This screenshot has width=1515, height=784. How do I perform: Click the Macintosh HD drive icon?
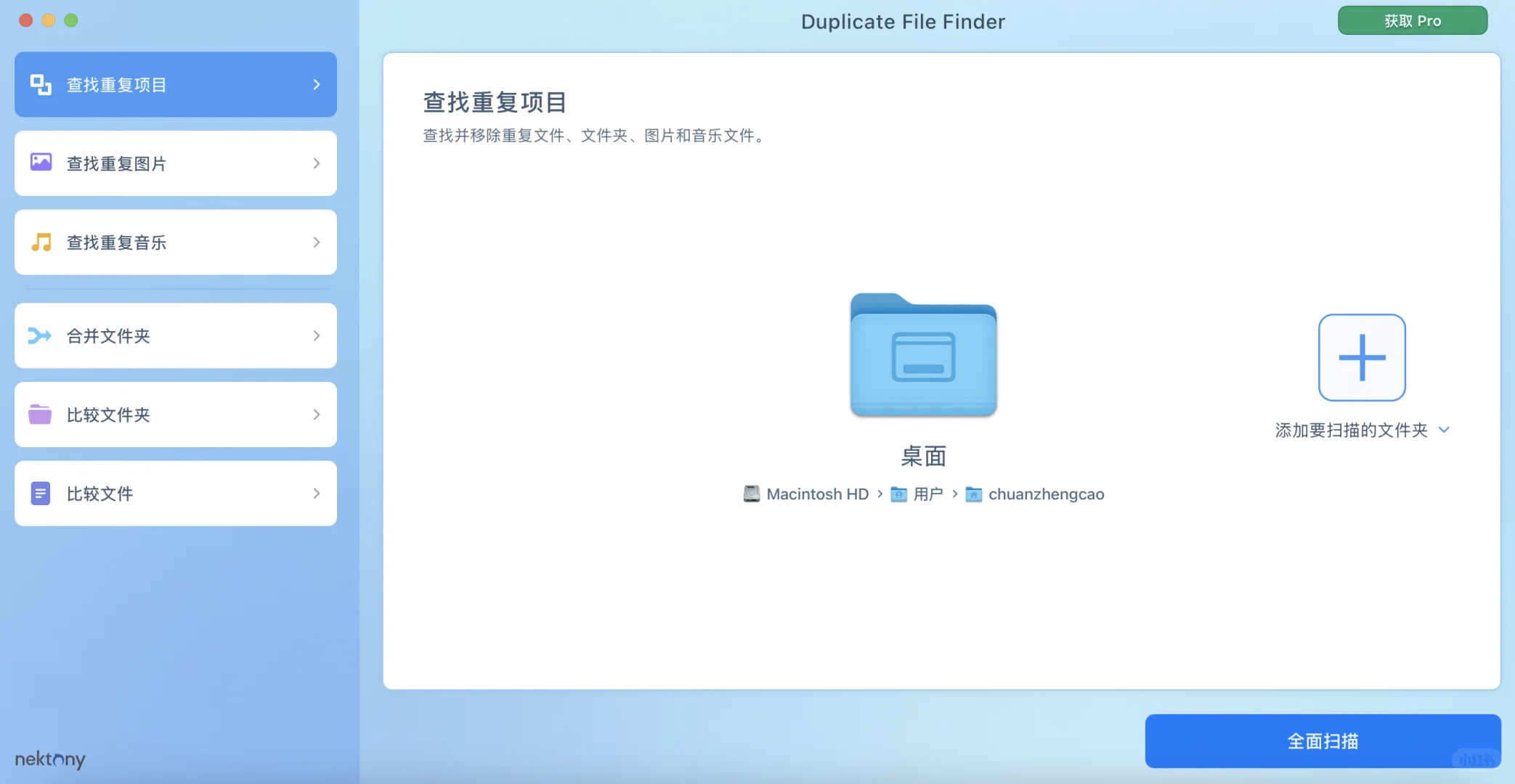click(x=751, y=494)
